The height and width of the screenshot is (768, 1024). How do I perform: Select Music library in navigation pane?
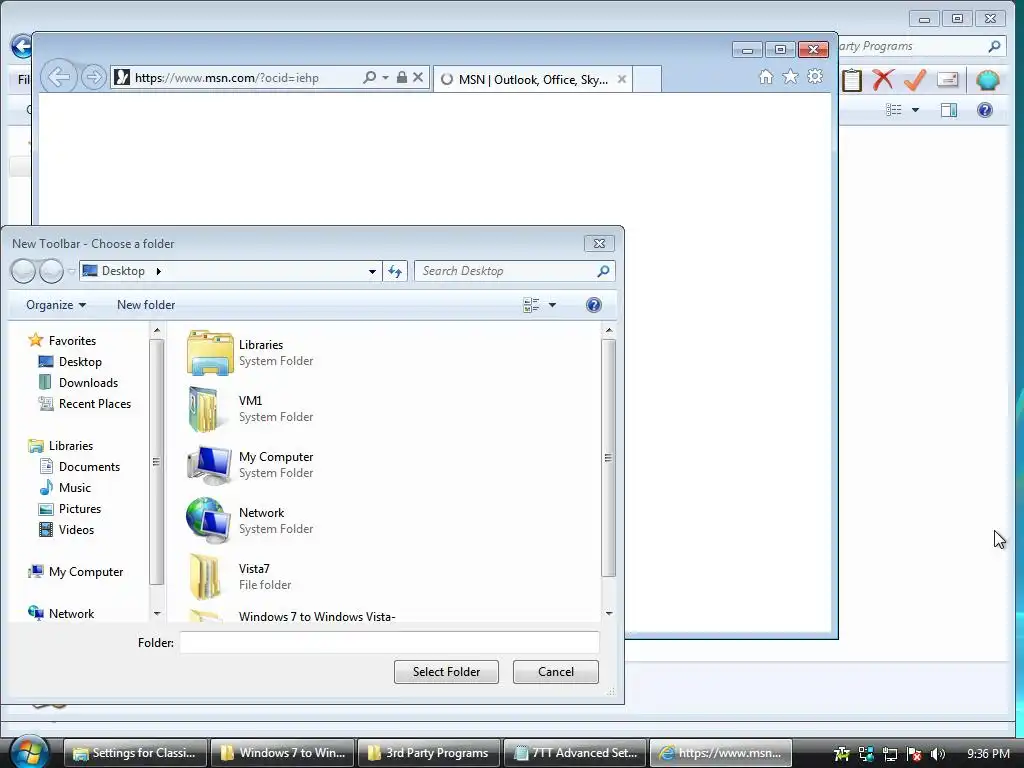[x=65, y=488]
